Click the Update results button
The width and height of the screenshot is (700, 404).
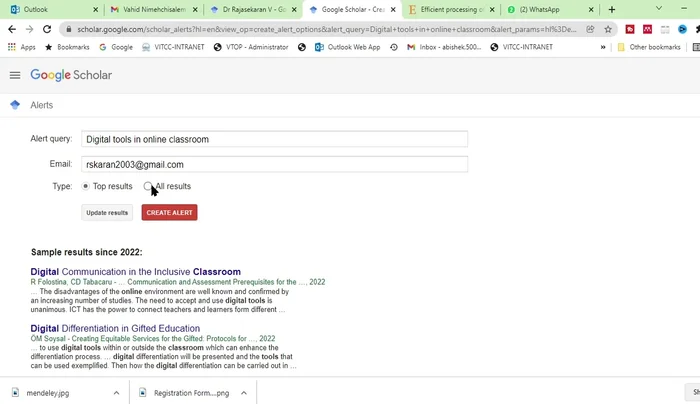(107, 213)
